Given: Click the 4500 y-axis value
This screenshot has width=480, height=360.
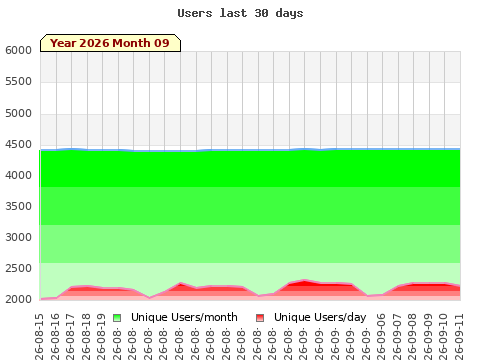Looking at the screenshot, I should 18,144.
